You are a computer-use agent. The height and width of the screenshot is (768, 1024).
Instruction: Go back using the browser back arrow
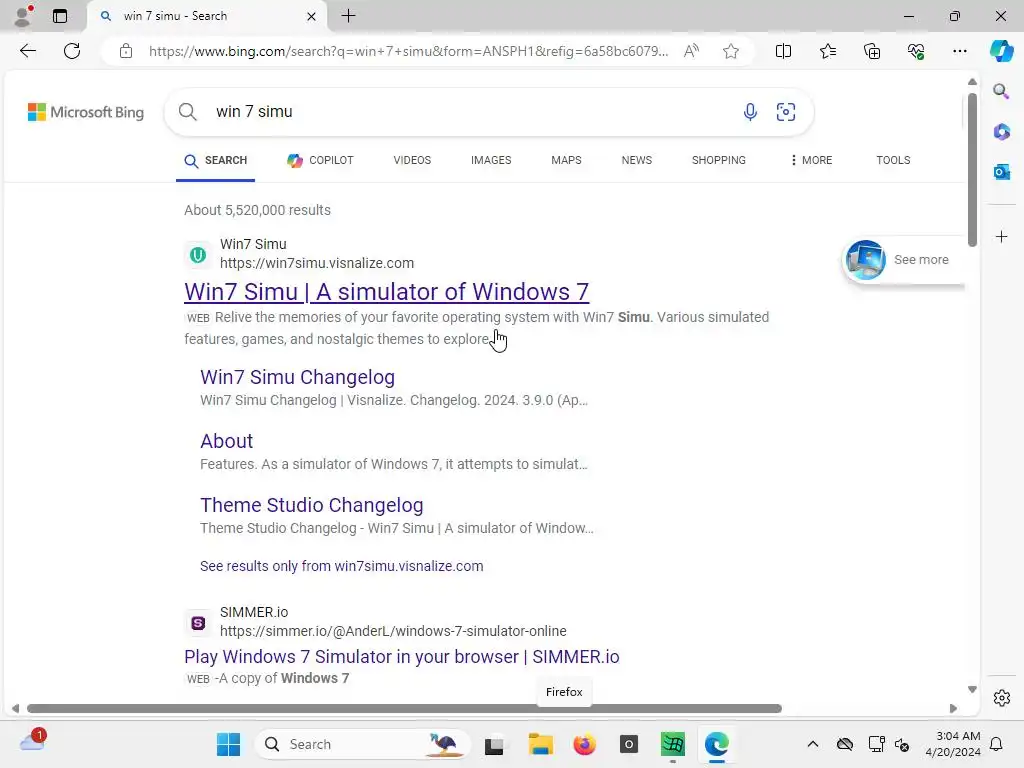pos(27,51)
